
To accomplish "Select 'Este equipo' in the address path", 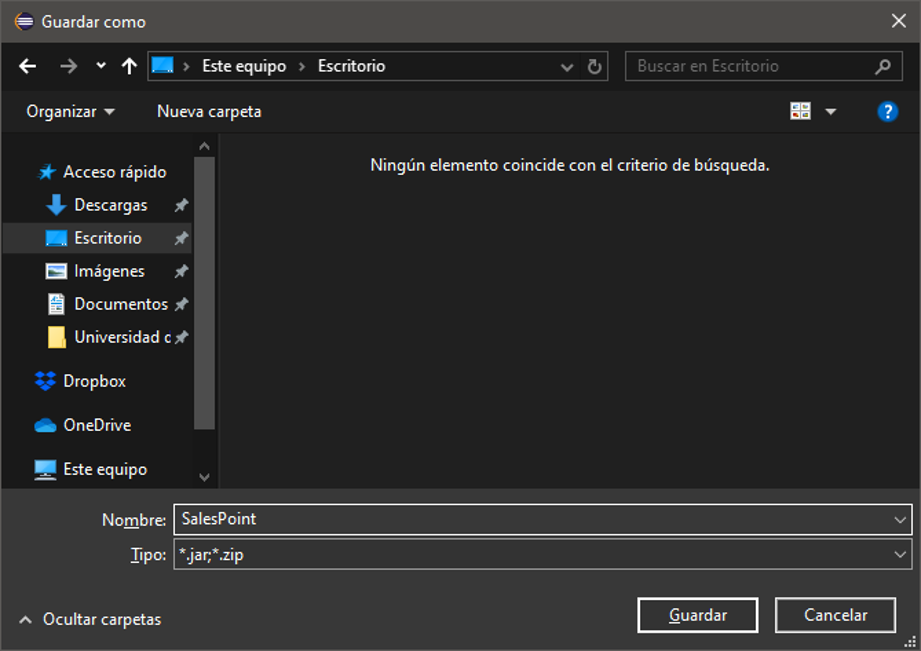I will [244, 66].
